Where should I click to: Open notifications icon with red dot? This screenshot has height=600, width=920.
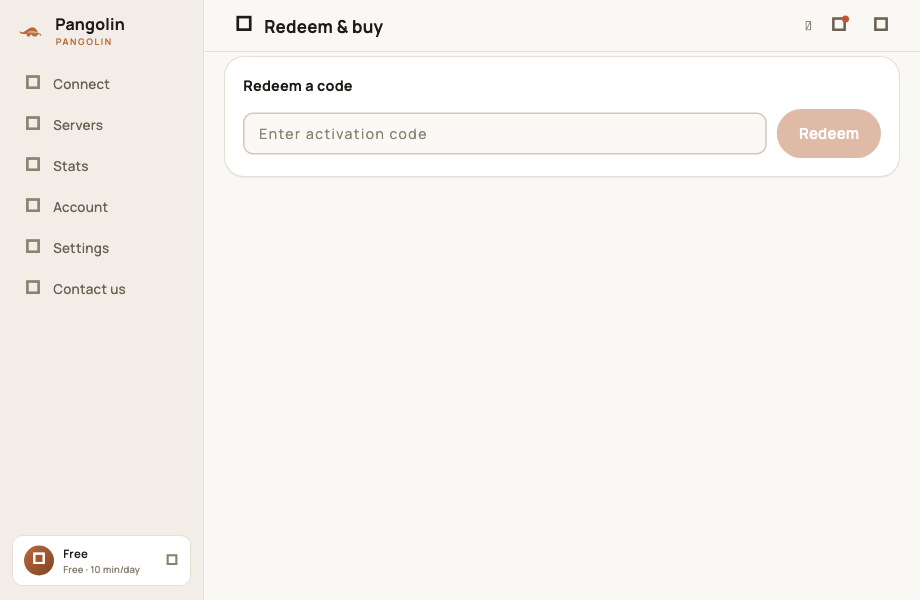pyautogui.click(x=840, y=24)
